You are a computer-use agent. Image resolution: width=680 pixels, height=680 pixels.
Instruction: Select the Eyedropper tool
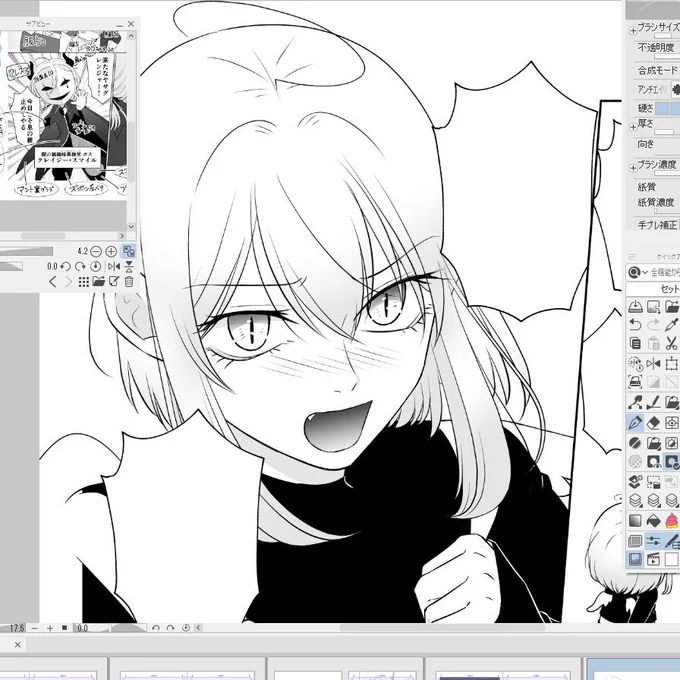(671, 324)
